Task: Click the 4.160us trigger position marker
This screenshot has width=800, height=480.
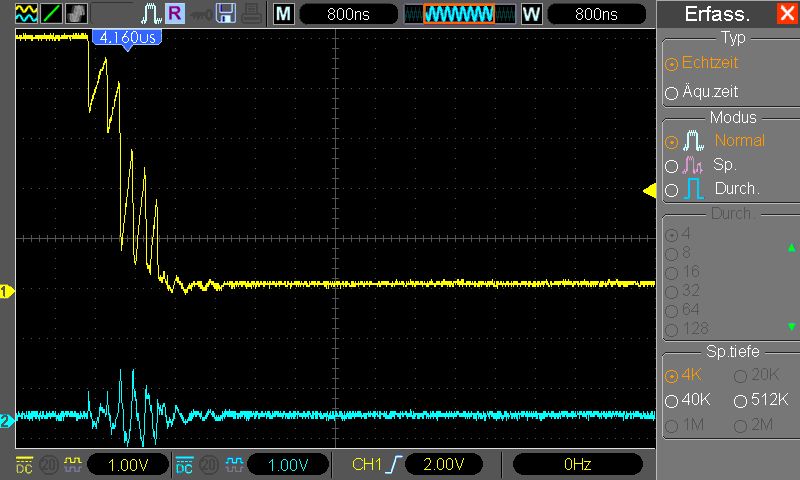Action: click(127, 38)
